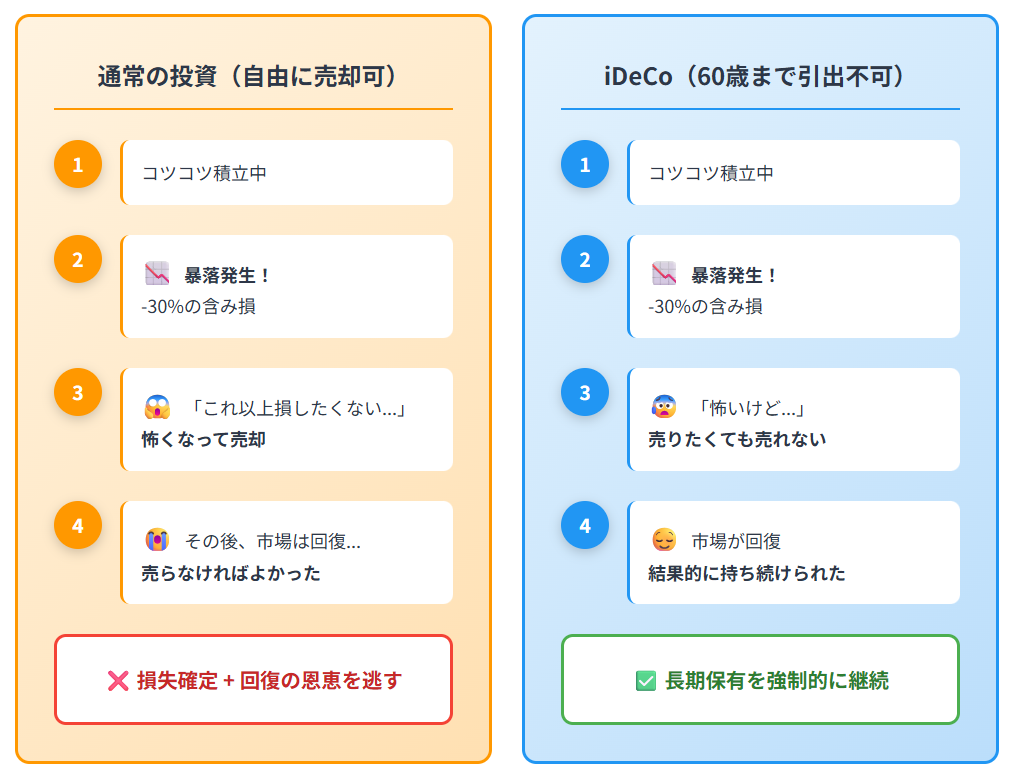Click the crying face emoji in step 4
Image resolution: width=1017 pixels, height=772 pixels.
click(x=157, y=540)
